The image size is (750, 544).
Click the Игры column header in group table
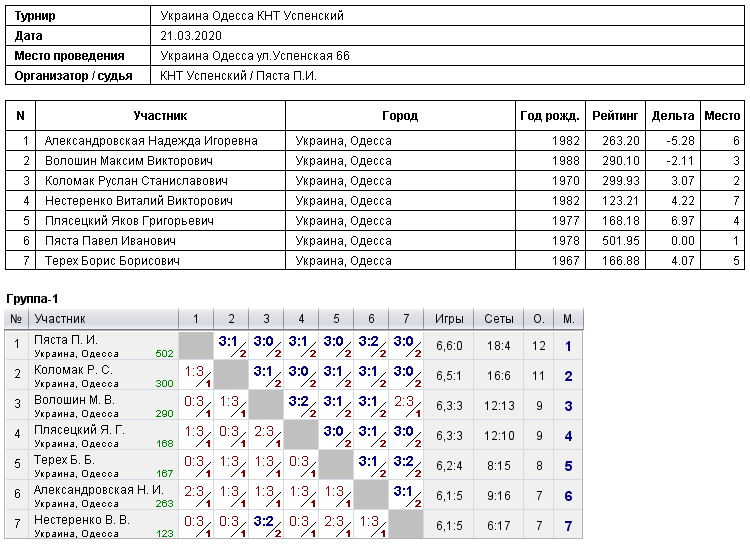pyautogui.click(x=449, y=319)
